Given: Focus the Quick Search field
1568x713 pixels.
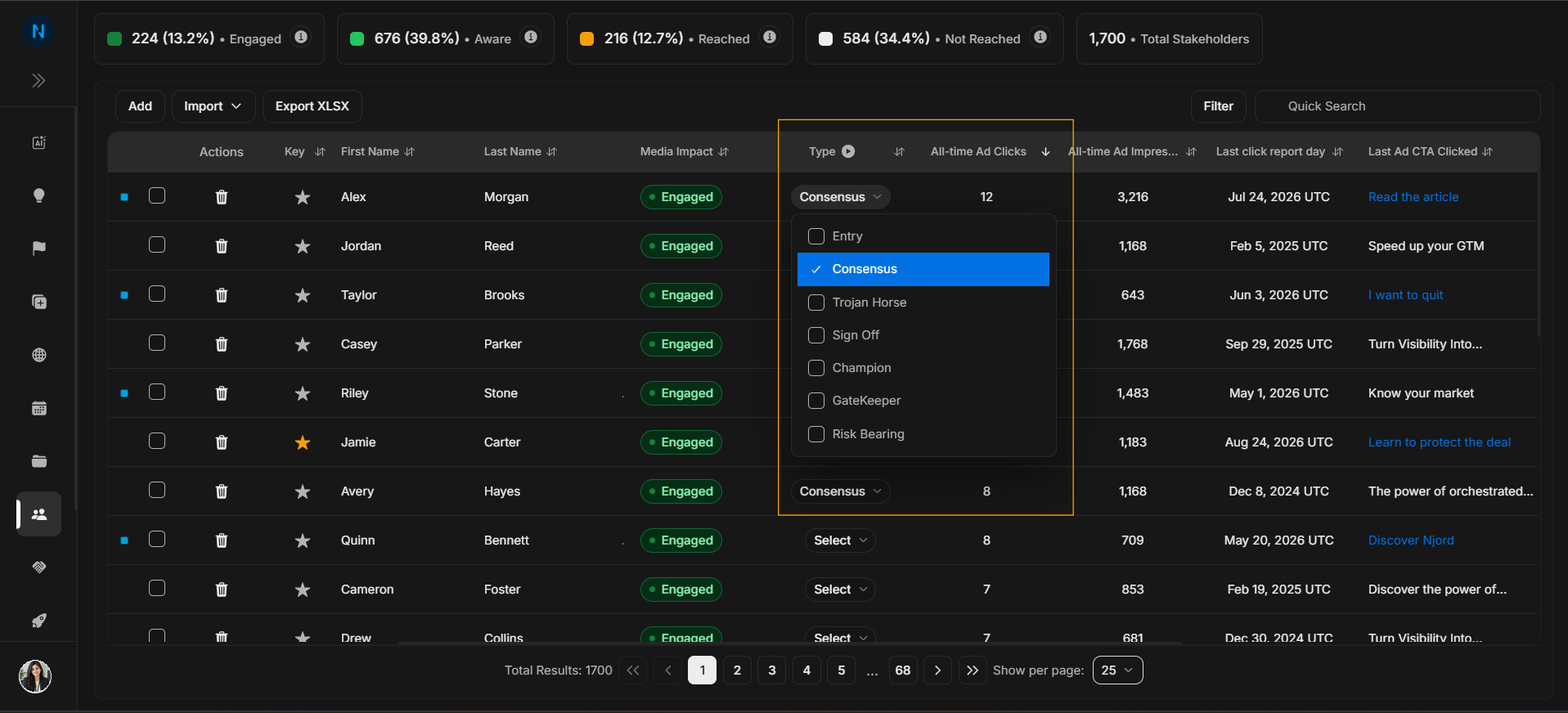Looking at the screenshot, I should 1397,106.
